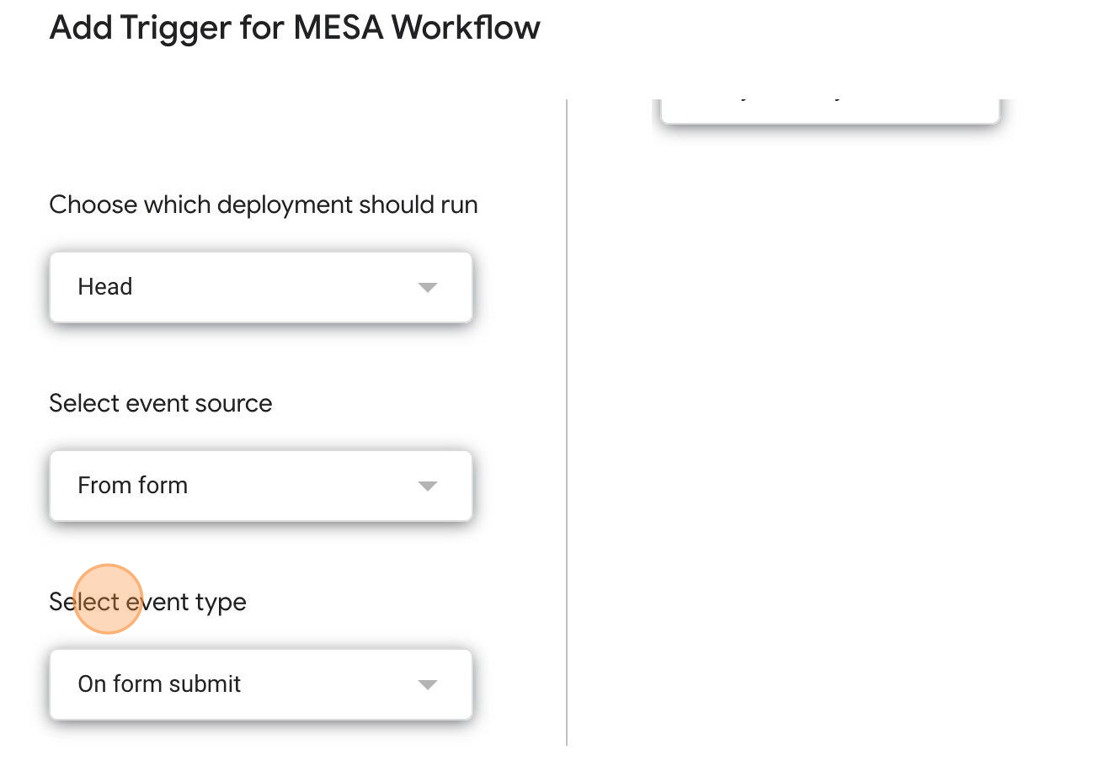Image resolution: width=1120 pixels, height=771 pixels.
Task: Open the event type dropdown box
Action: [260, 685]
